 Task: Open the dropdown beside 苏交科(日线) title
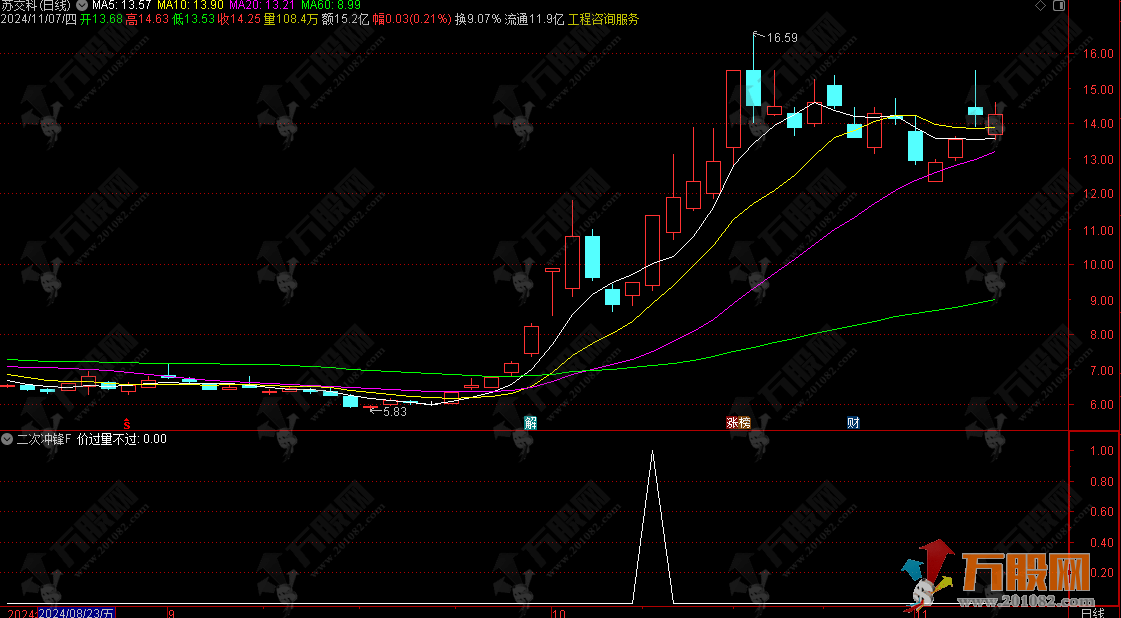click(83, 6)
